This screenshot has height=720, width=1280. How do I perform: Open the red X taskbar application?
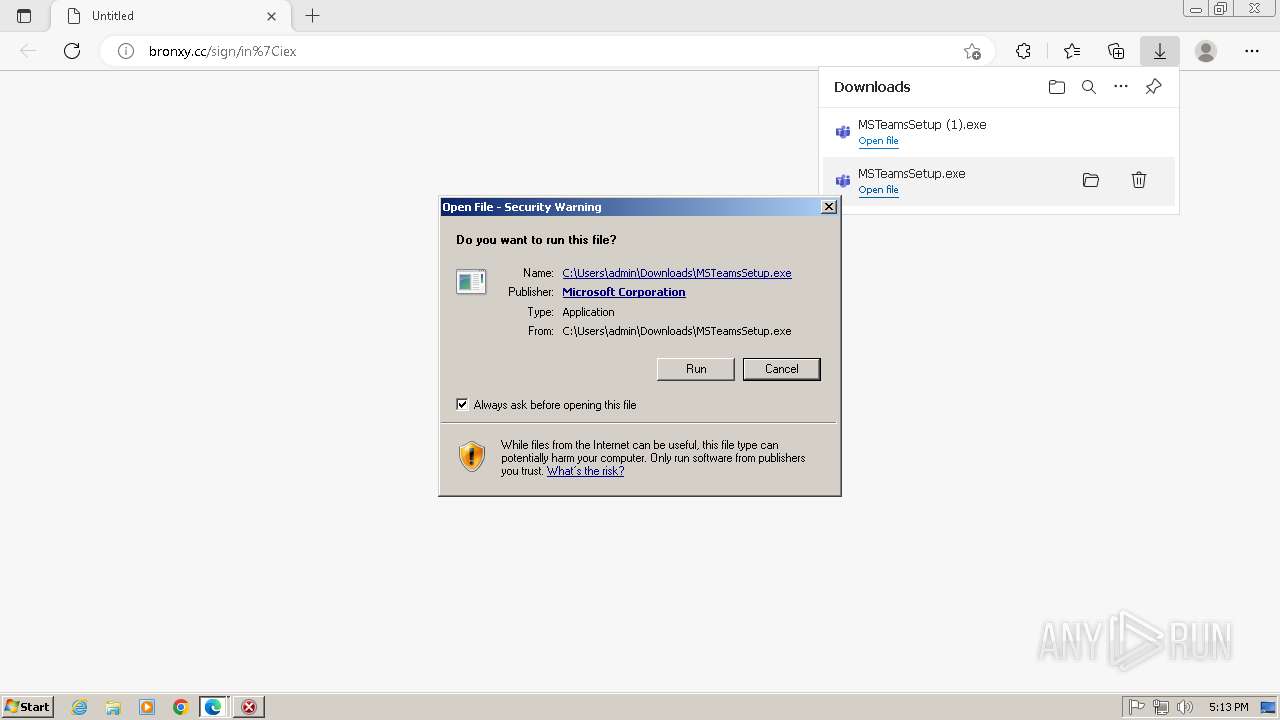248,707
